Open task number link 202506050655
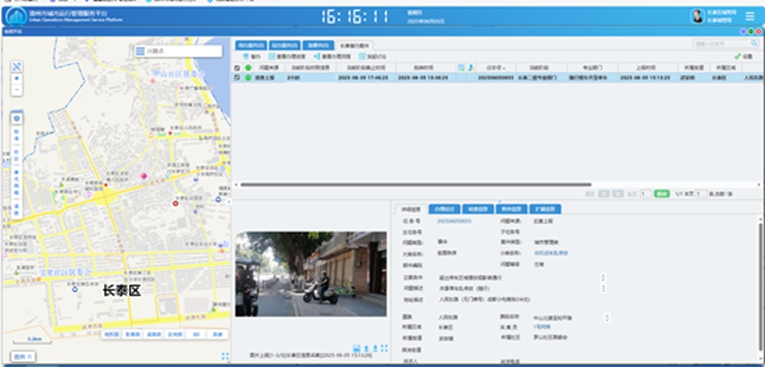Image resolution: width=765 pixels, height=367 pixels. tap(454, 221)
